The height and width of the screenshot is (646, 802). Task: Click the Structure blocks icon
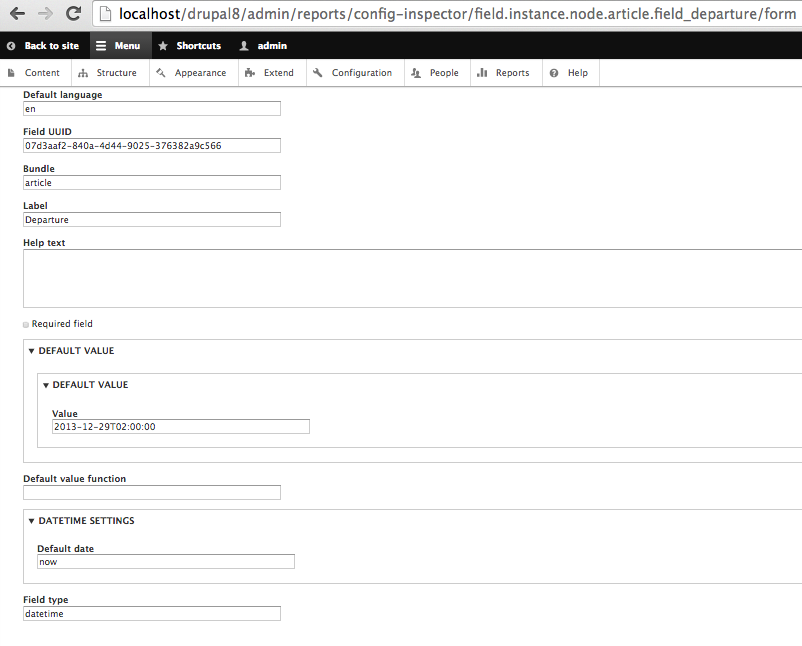coord(81,72)
